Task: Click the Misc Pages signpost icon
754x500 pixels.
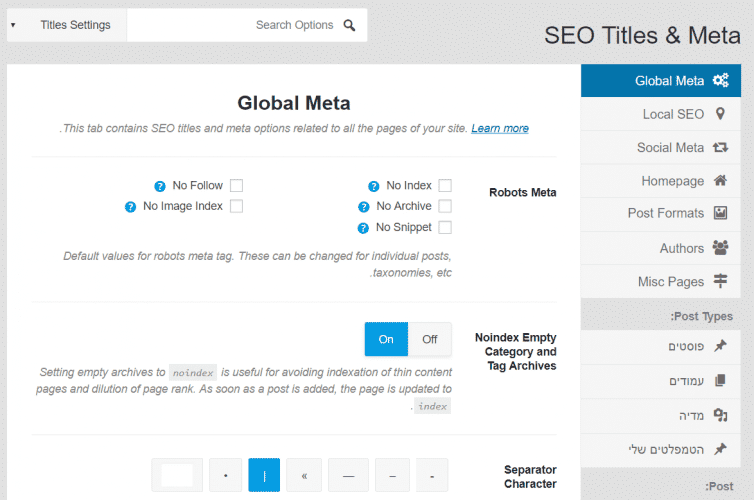Action: pyautogui.click(x=720, y=281)
